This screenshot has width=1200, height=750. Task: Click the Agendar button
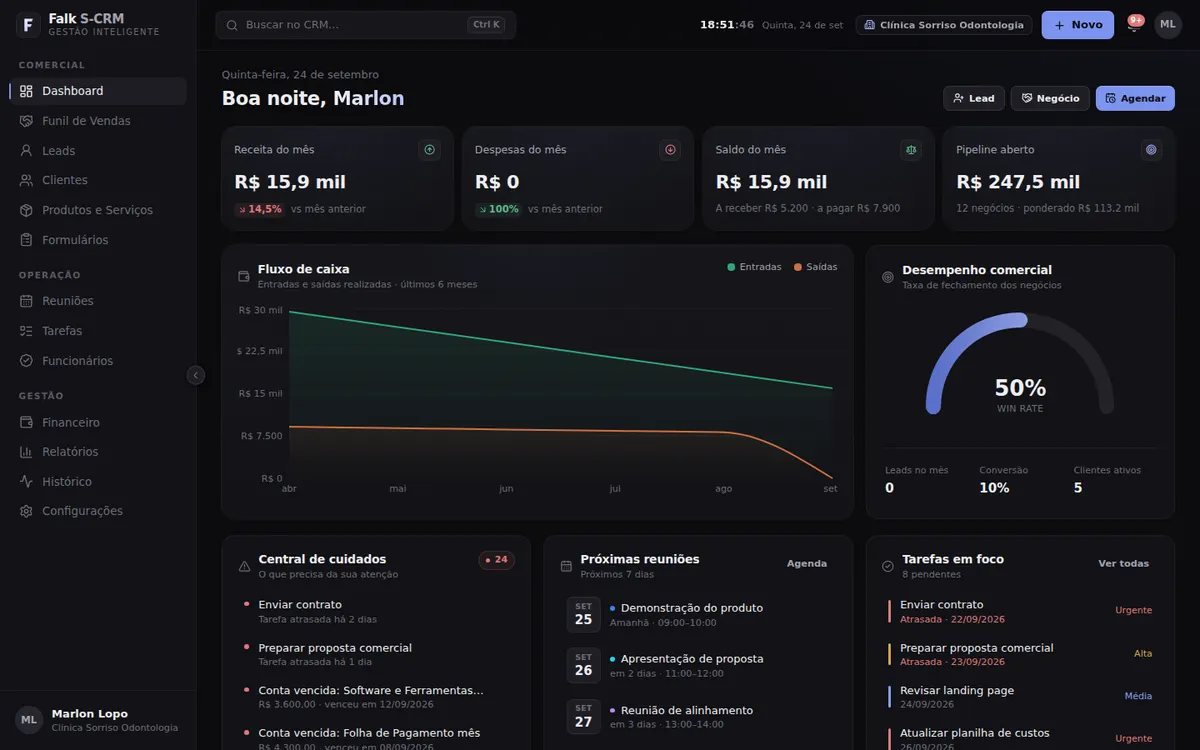1135,98
